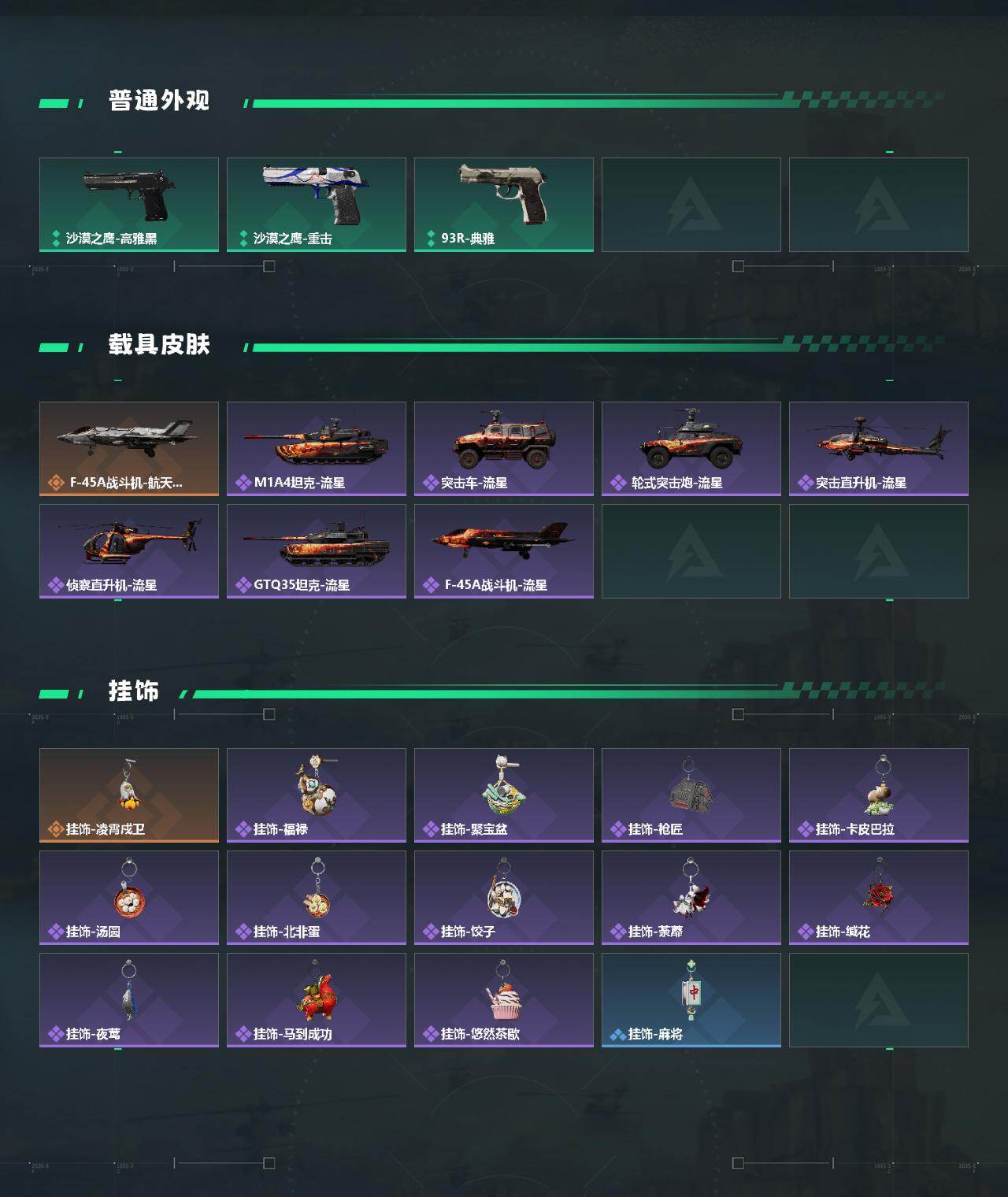1008x1197 pixels.
Task: Select the 沙漠之鹰-高雅黑 pistol skin
Action: point(129,205)
